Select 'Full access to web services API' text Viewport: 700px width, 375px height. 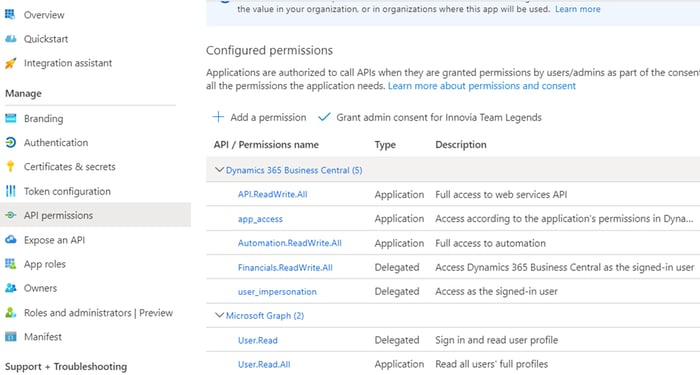[501, 194]
